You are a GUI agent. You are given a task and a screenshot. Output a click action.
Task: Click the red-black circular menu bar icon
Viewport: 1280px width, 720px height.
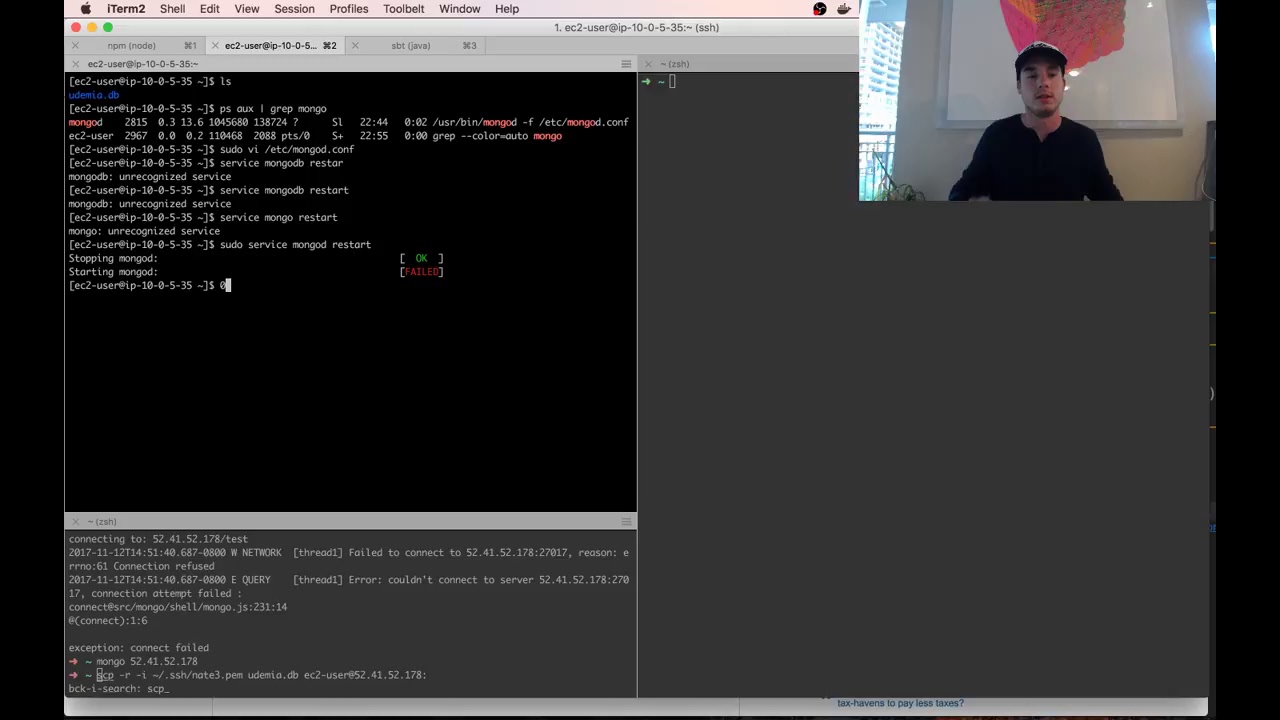pyautogui.click(x=820, y=9)
